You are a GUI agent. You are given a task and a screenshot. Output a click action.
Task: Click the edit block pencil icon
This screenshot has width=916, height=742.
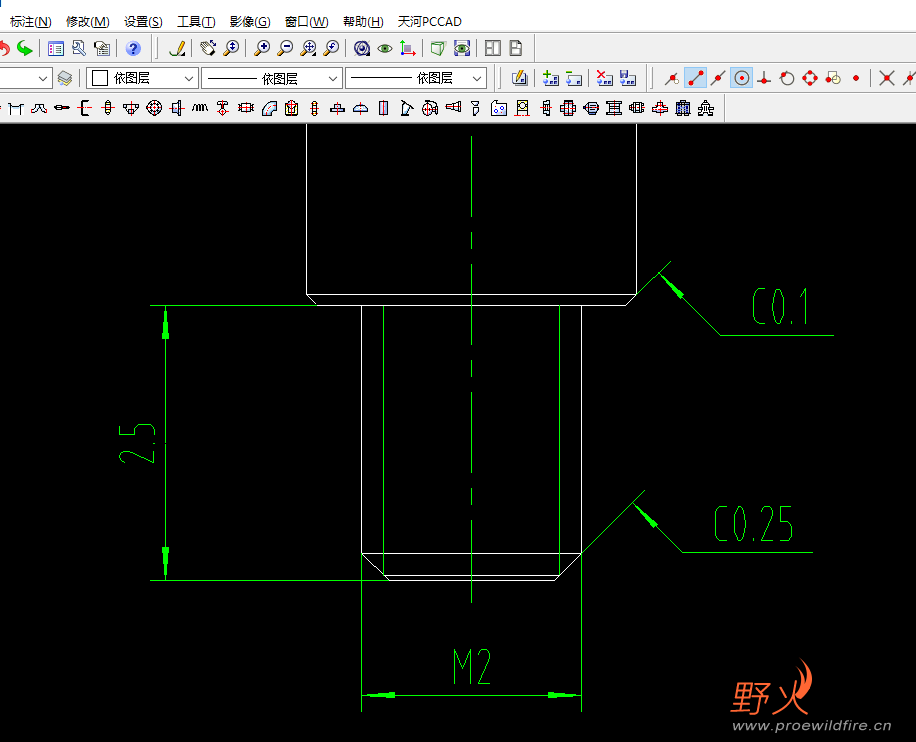pyautogui.click(x=519, y=78)
